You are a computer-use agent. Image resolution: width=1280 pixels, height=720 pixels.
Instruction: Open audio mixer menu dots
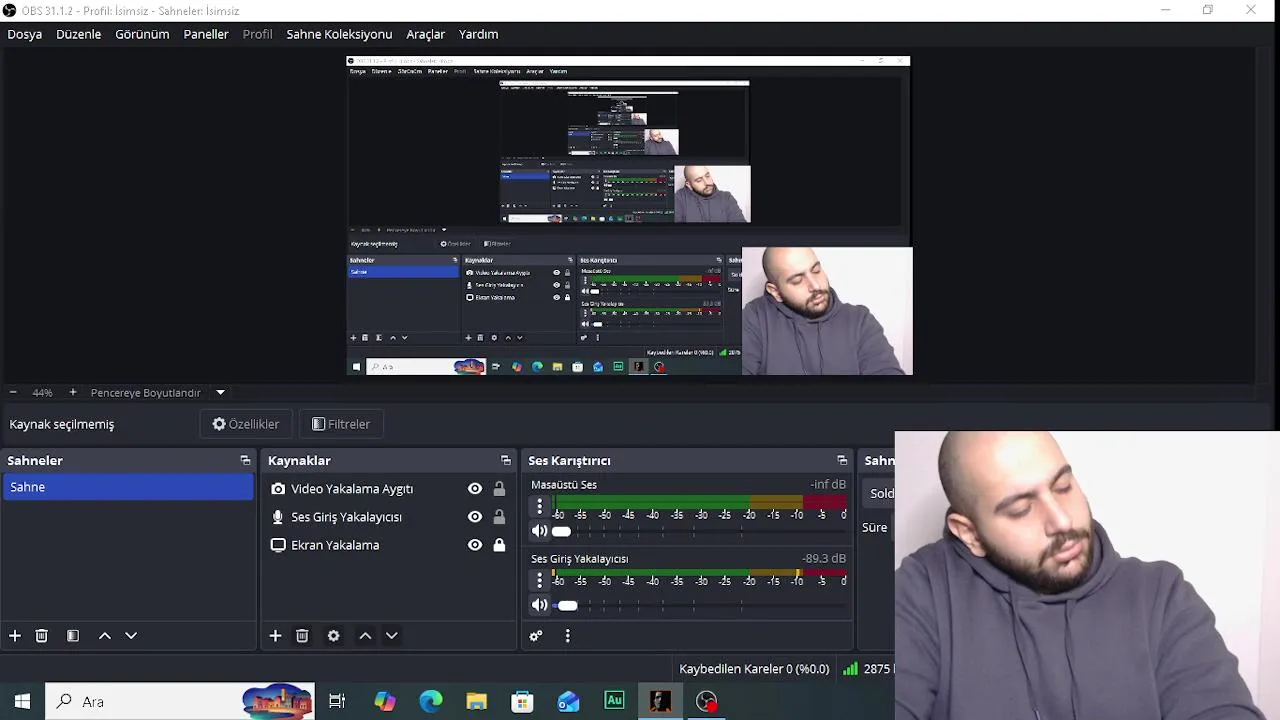tap(567, 636)
